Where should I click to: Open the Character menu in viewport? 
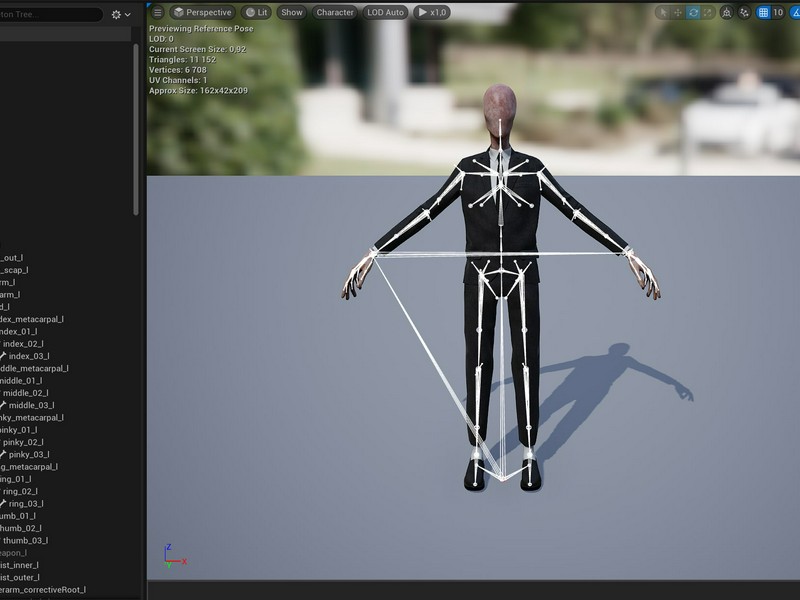point(335,12)
